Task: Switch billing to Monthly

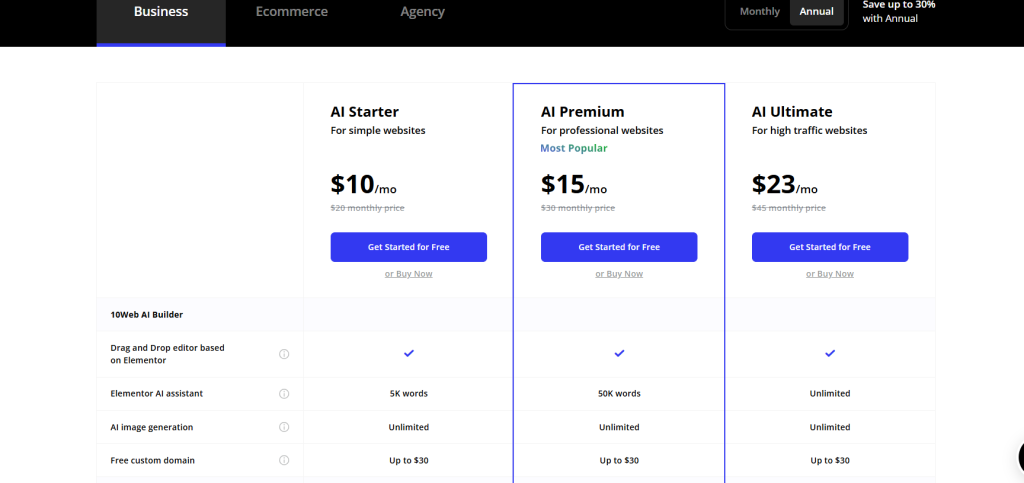Action: coord(760,12)
